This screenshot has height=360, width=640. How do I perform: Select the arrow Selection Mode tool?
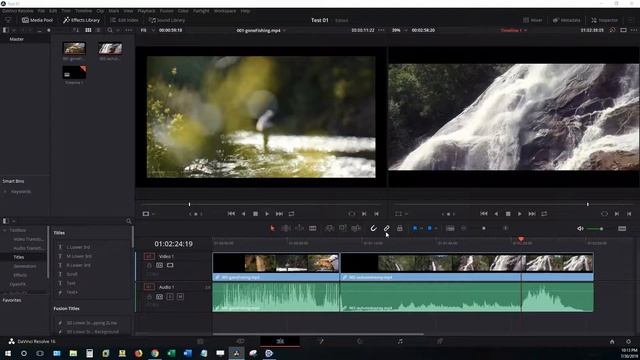click(272, 228)
